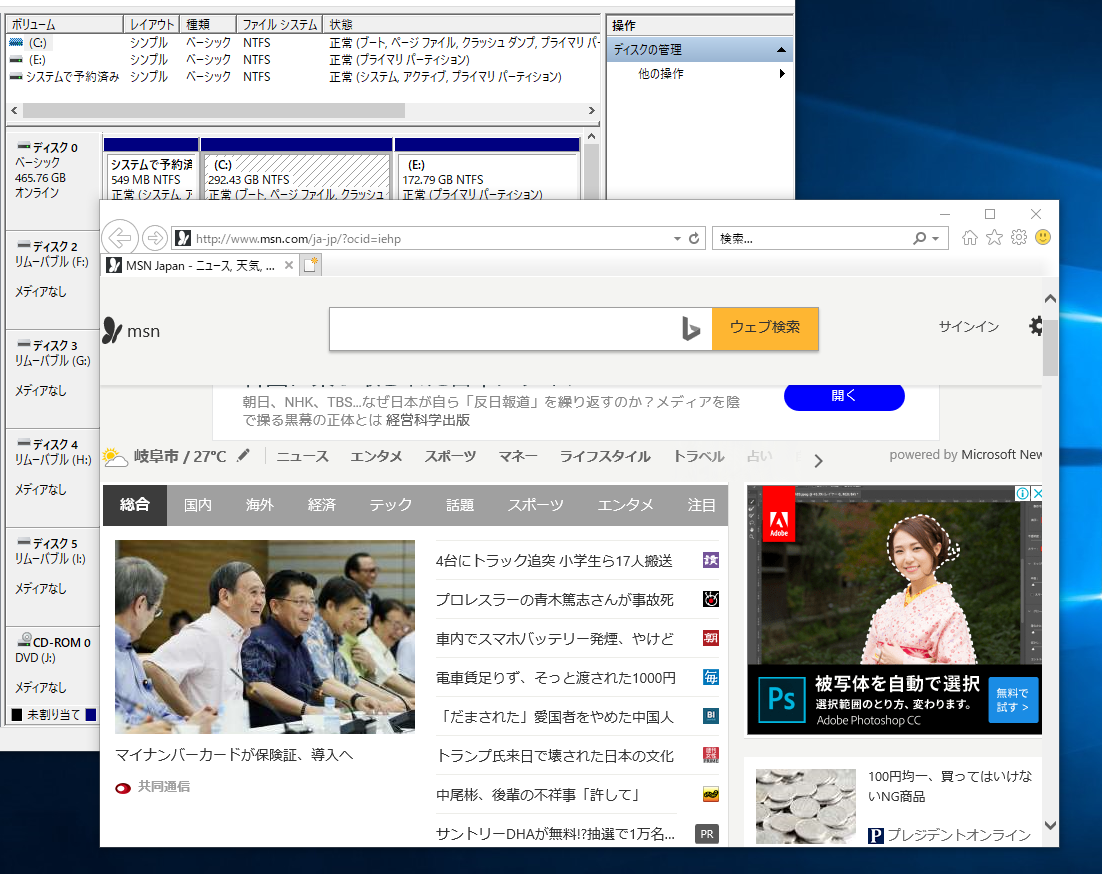The image size is (1102, 874).
Task: Click the coins thumbnail for 100円均一 article
Action: coord(805,806)
